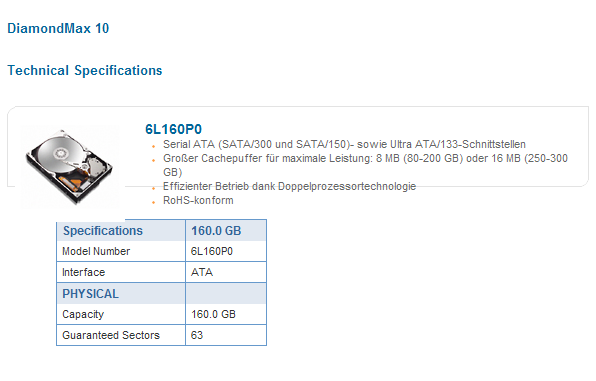Screen dimensions: 596x381
Task: Click the 63 sectors value cell
Action: click(226, 335)
